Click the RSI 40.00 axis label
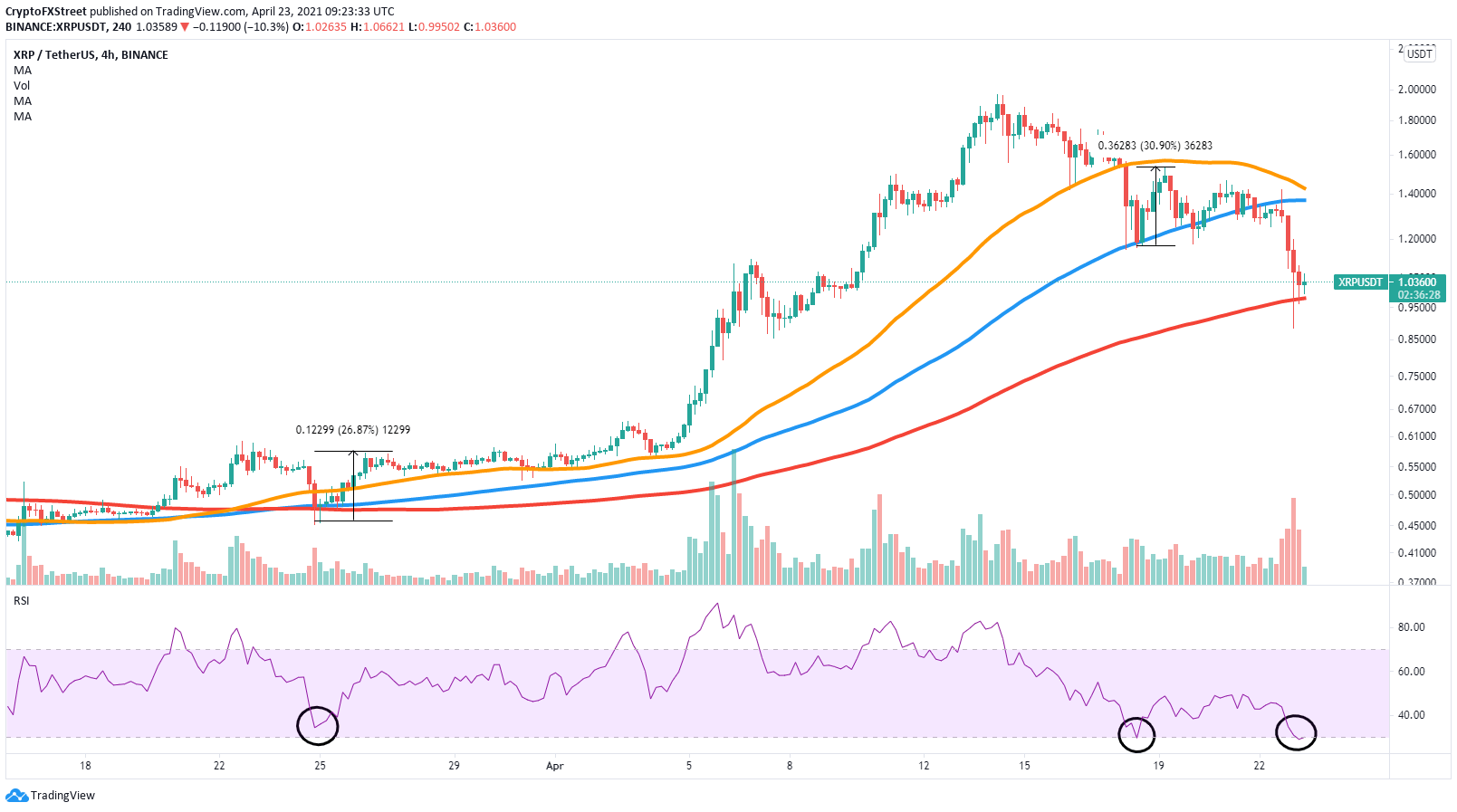 (1413, 715)
